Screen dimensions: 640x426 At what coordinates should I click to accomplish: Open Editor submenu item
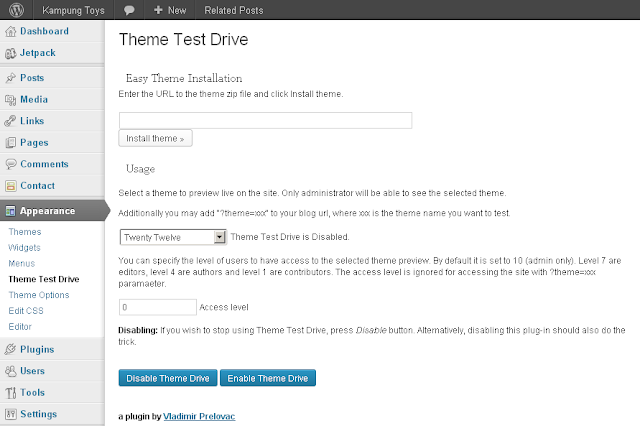(x=20, y=327)
